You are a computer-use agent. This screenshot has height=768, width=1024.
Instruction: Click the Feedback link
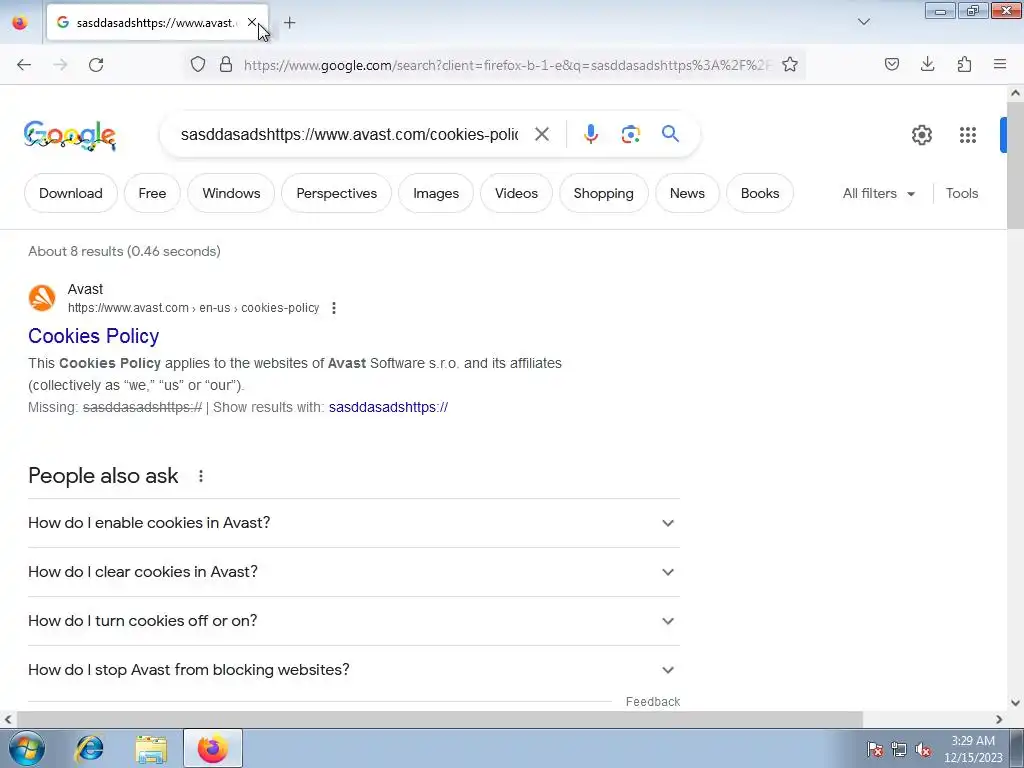tap(652, 701)
